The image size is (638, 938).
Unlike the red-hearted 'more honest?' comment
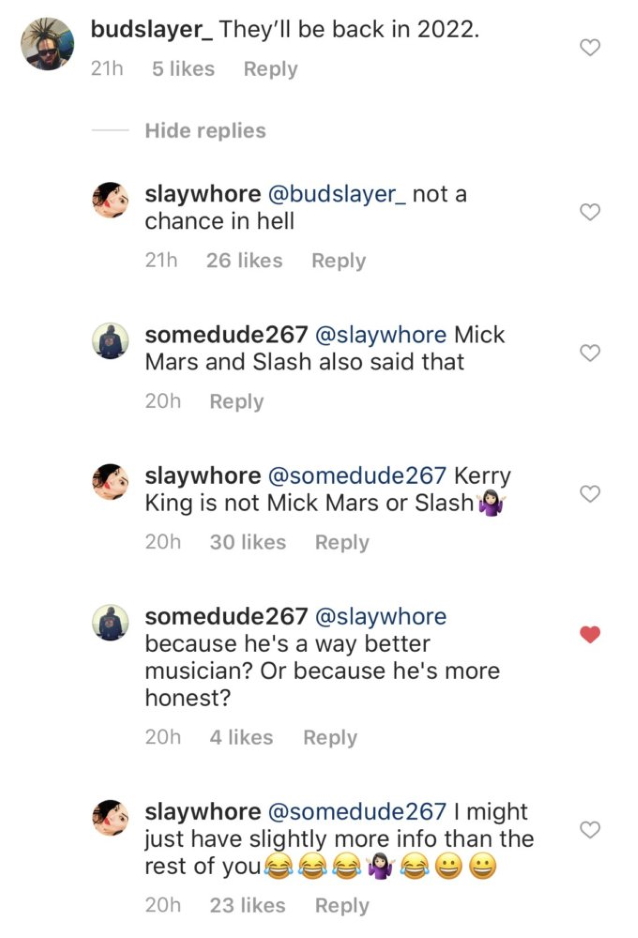tap(590, 634)
